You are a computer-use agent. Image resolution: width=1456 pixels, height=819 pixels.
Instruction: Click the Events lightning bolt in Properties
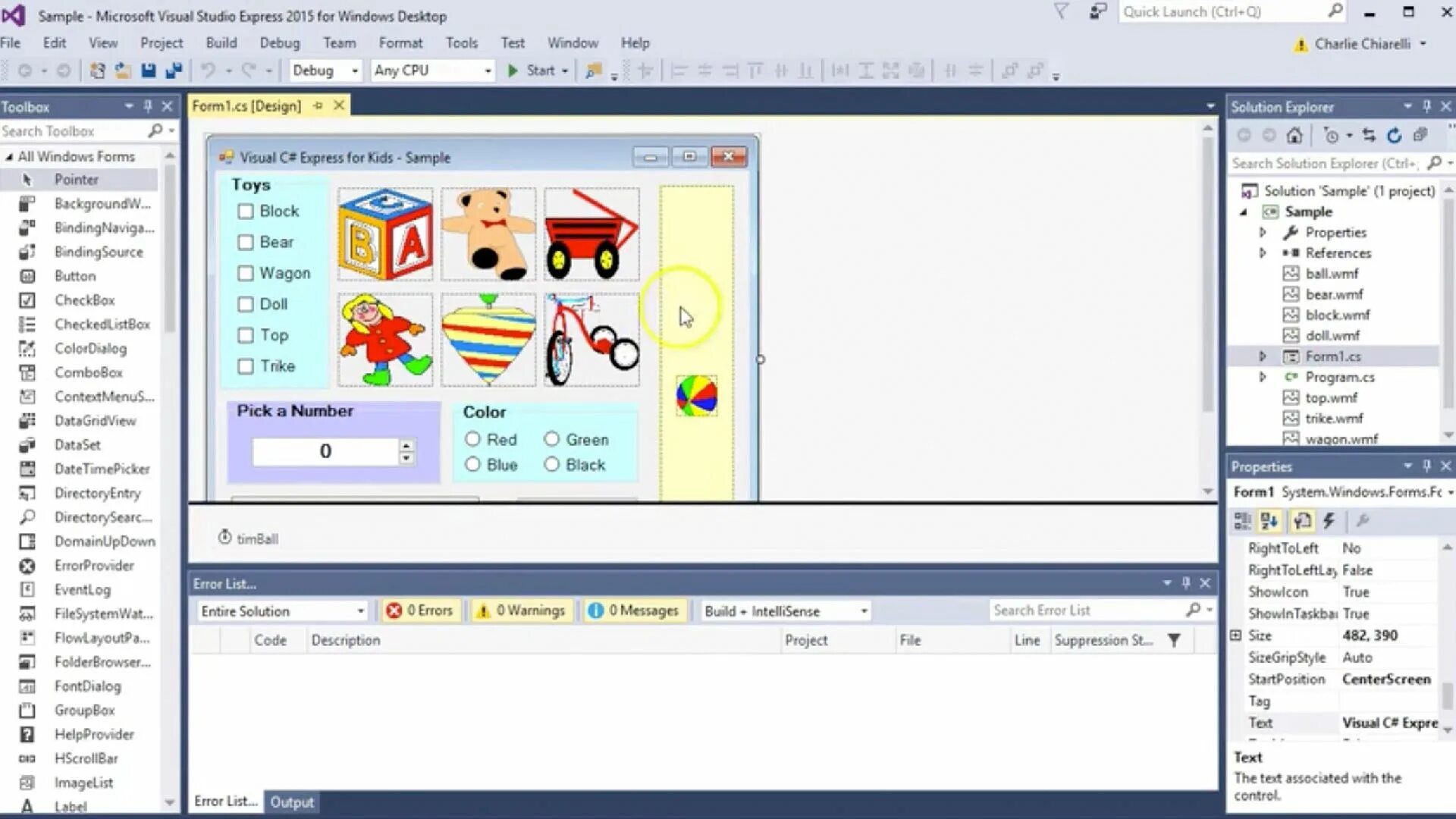coord(1329,520)
